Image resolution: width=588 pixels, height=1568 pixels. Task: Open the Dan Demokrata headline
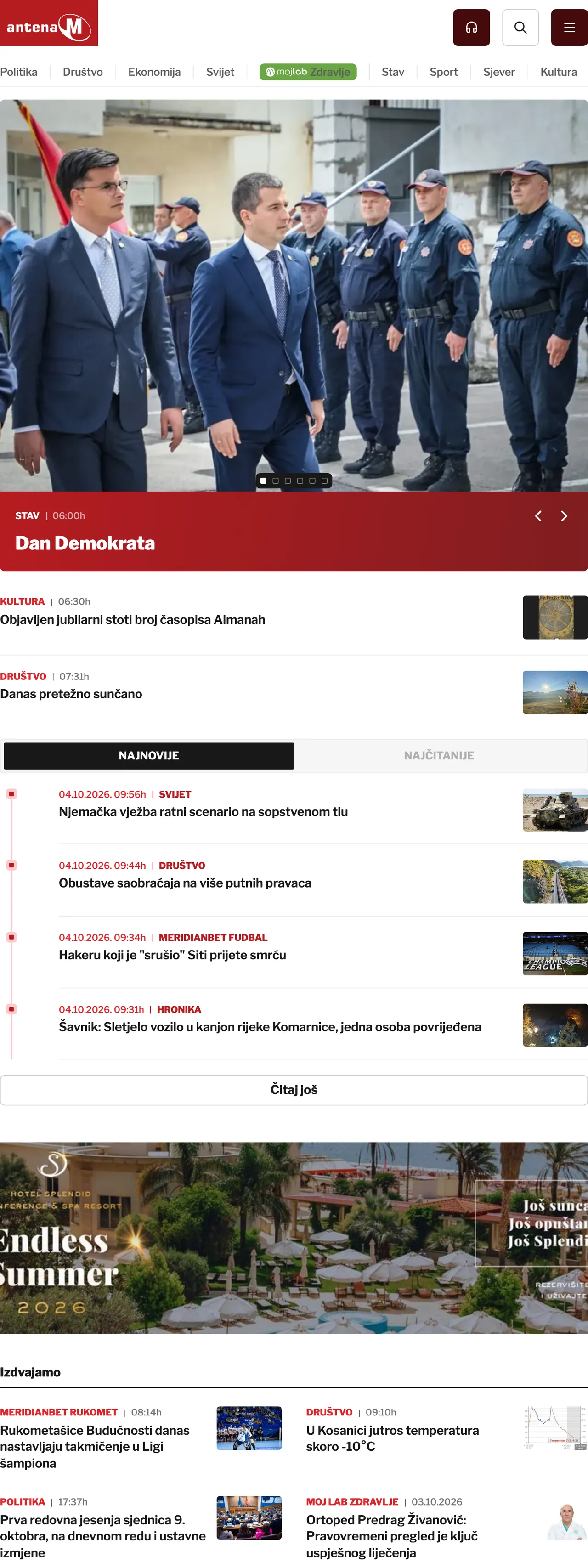pyautogui.click(x=85, y=543)
